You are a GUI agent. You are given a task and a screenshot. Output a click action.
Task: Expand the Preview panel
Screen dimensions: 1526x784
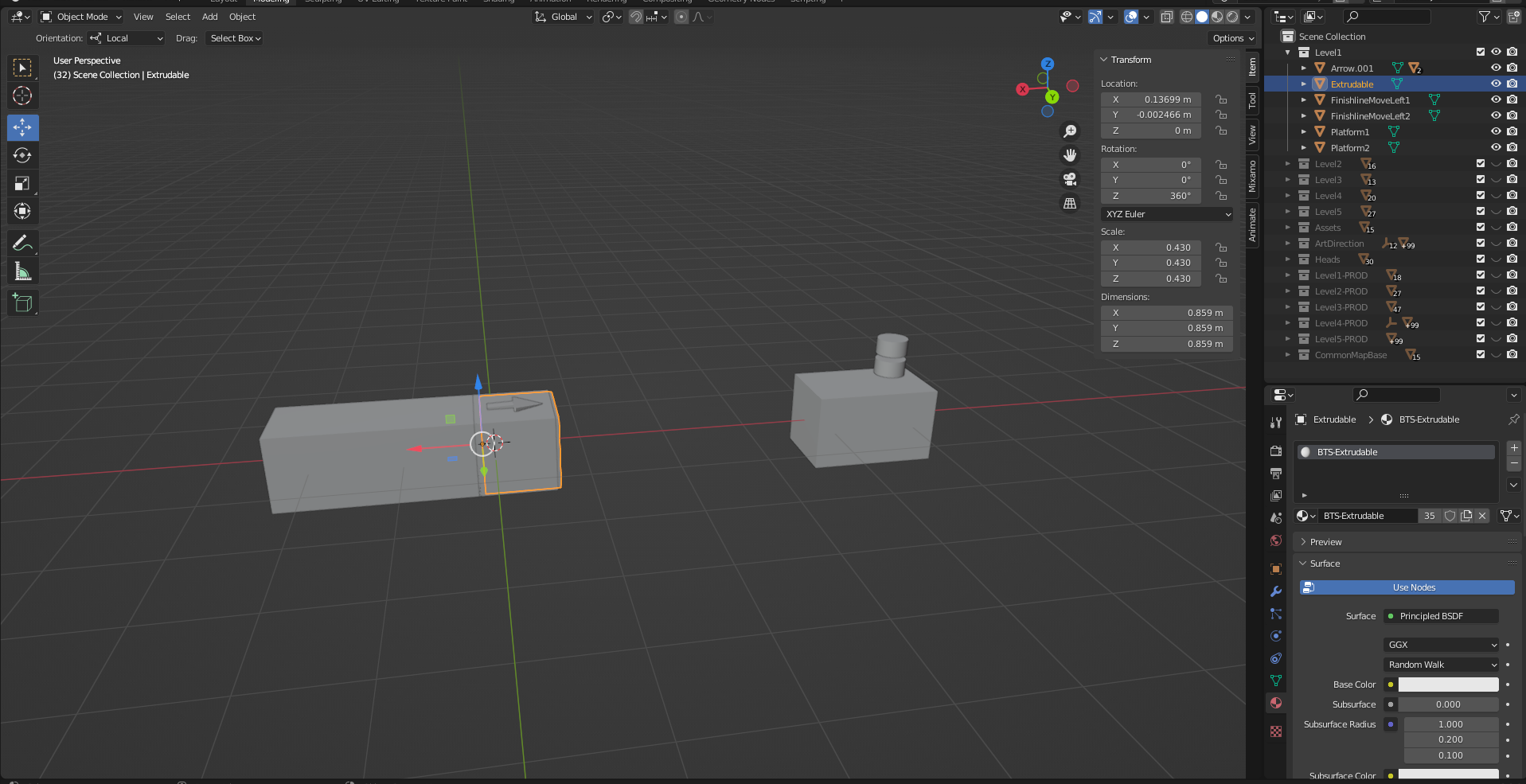[1325, 542]
